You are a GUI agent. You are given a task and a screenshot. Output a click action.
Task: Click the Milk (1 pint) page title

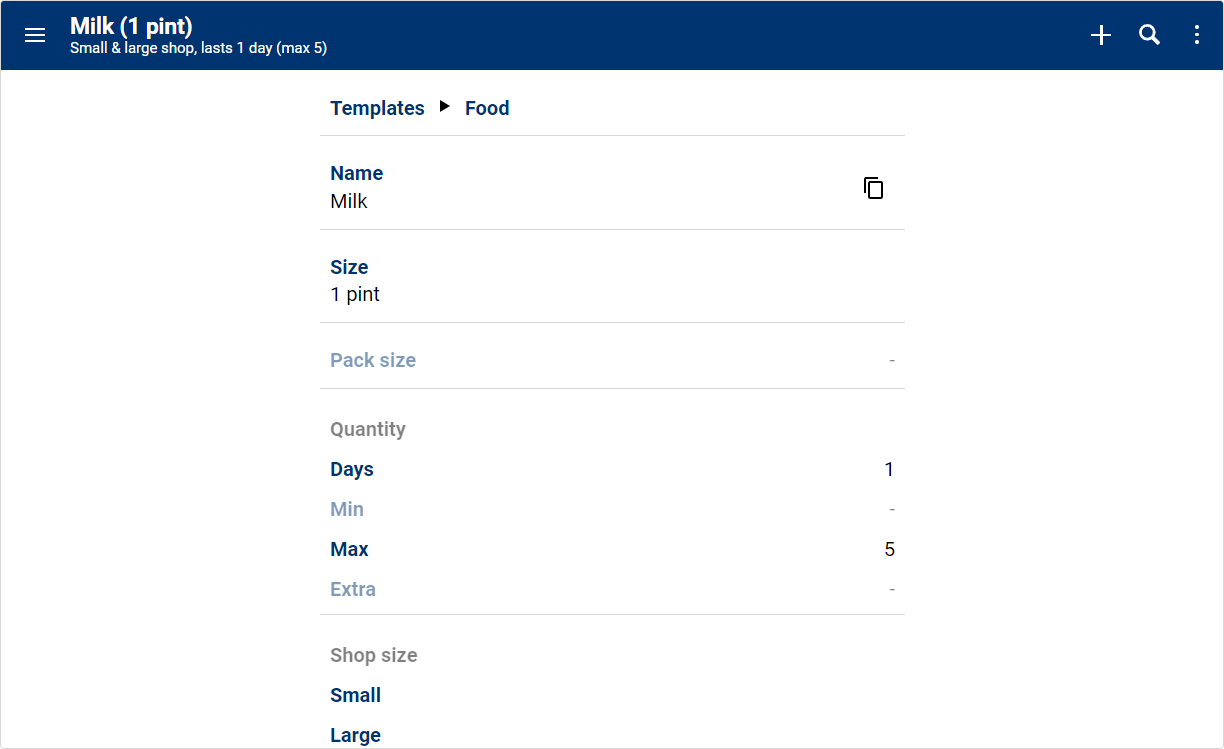[131, 26]
